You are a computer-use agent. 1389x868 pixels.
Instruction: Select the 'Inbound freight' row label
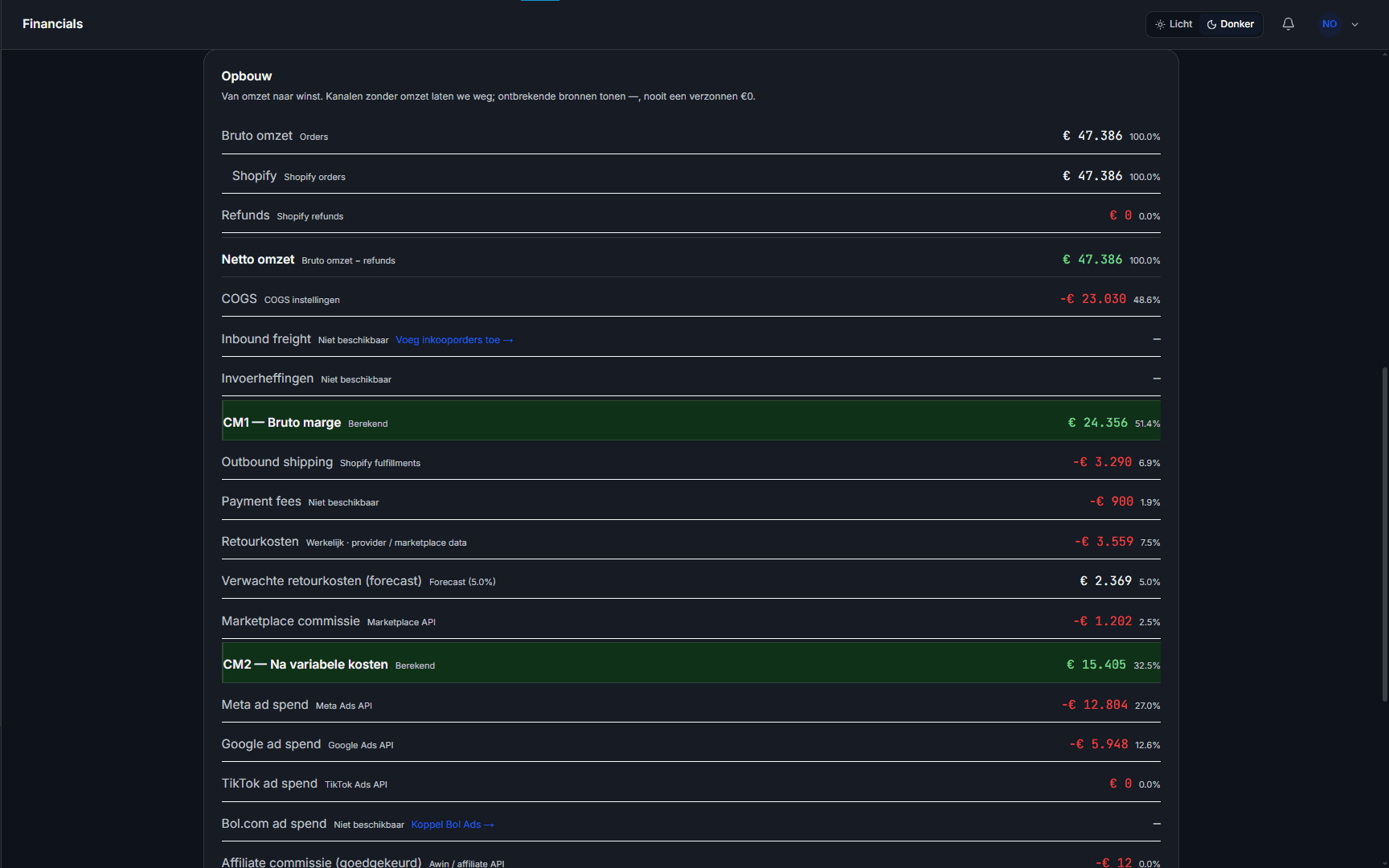(x=266, y=339)
